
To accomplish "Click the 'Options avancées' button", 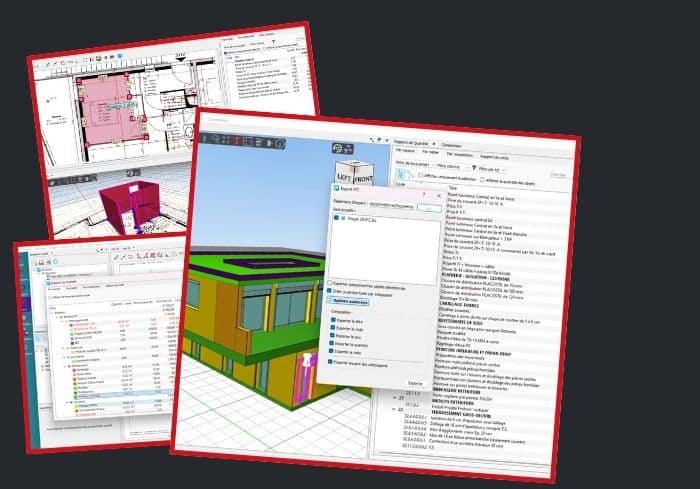I will 350,301.
